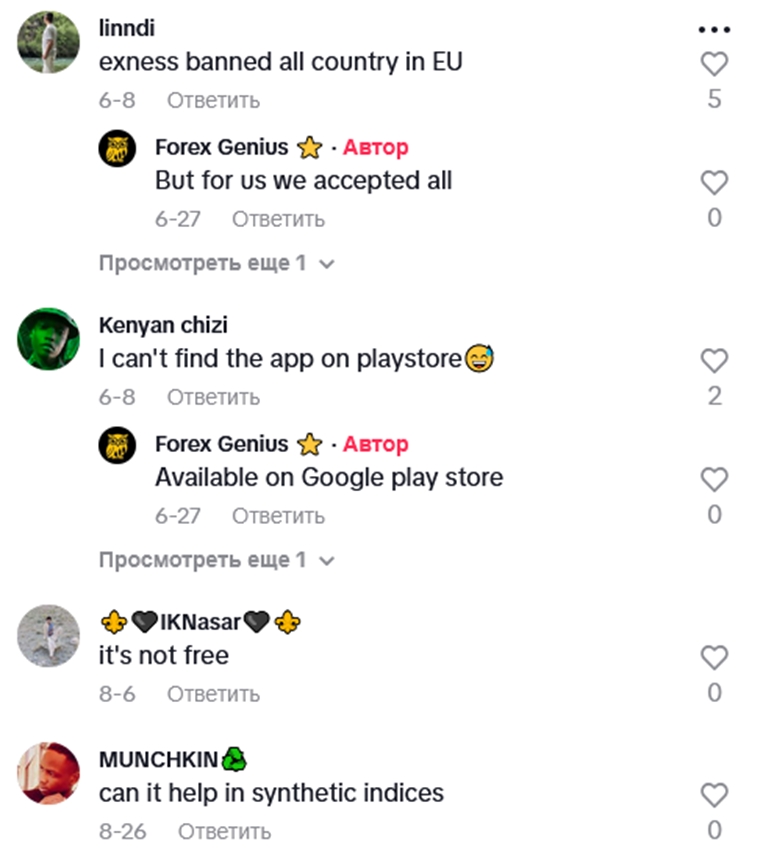This screenshot has width=763, height=850.
Task: Open MUNCHKIN's profile avatar
Action: click(x=49, y=773)
